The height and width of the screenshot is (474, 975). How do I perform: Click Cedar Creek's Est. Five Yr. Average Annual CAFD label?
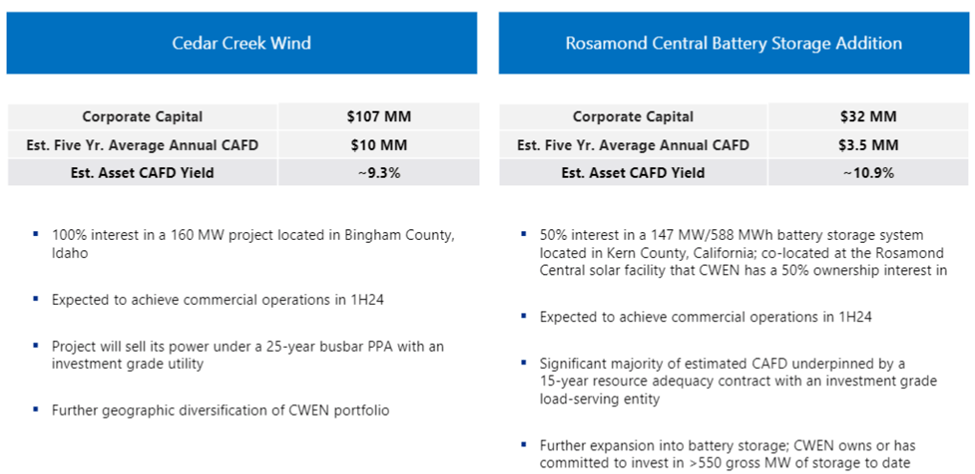coord(143,145)
